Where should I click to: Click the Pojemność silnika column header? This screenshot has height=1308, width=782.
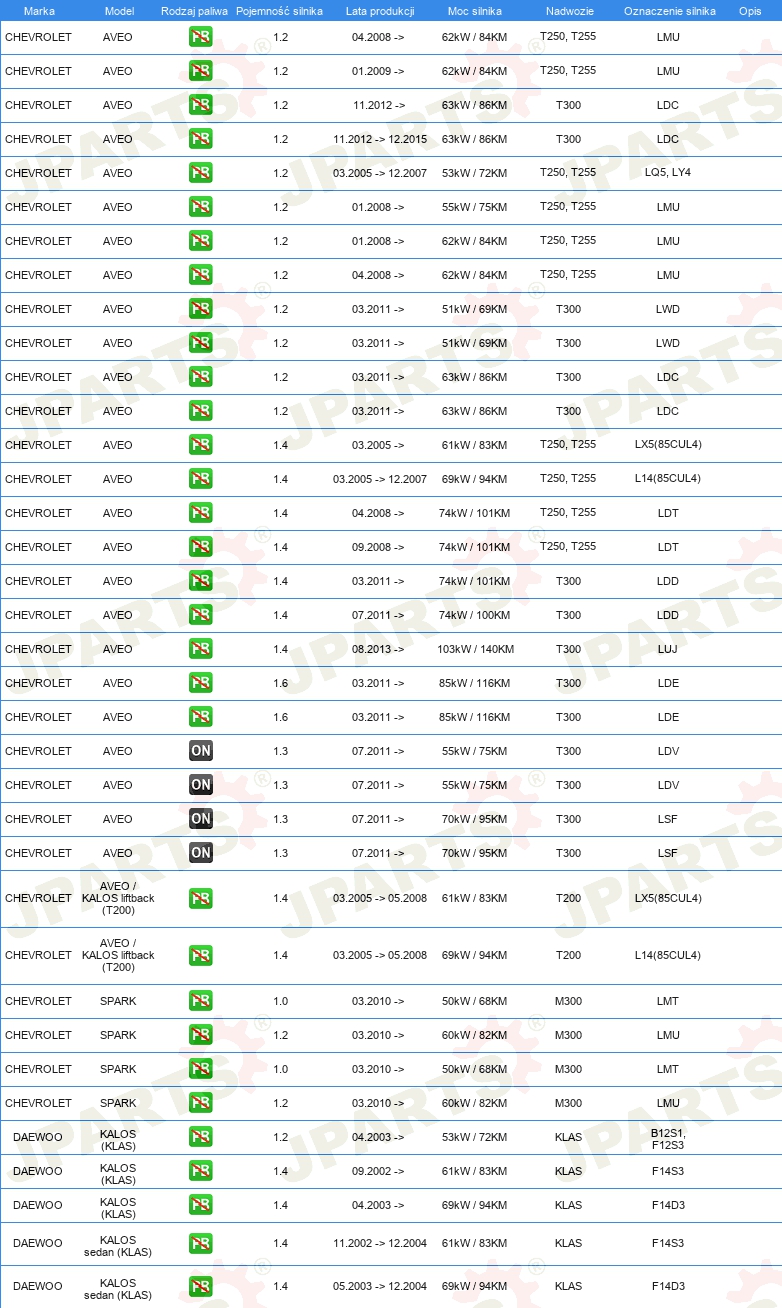279,11
